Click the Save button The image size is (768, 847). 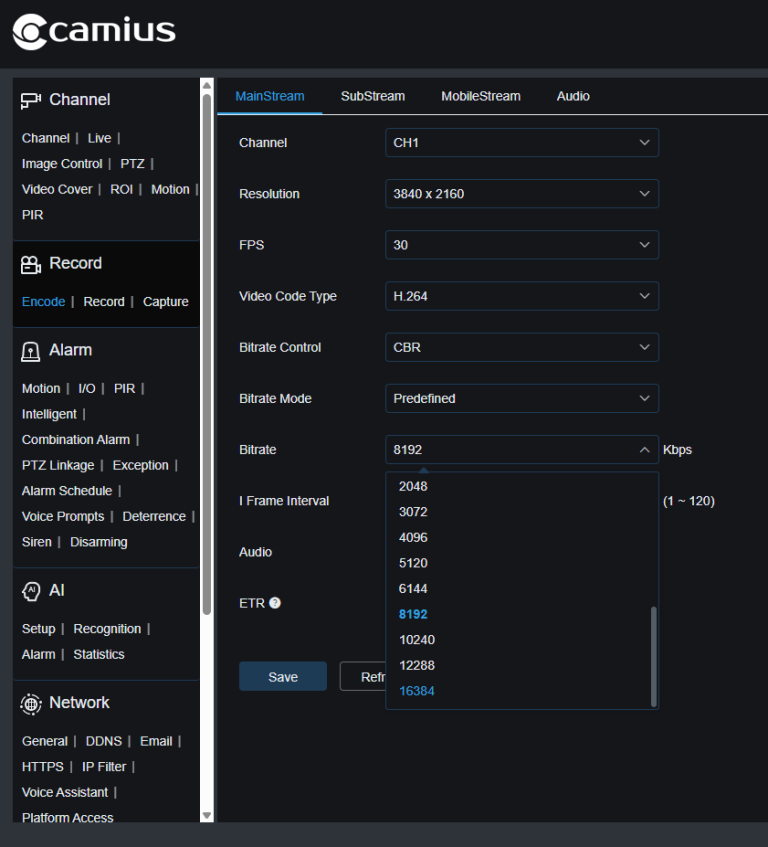pos(283,676)
